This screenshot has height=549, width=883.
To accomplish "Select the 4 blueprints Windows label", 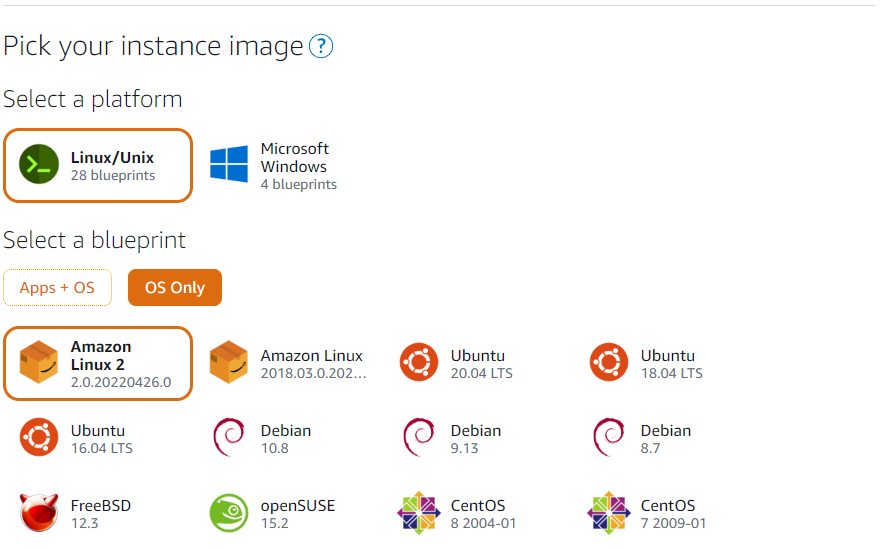I will point(298,185).
